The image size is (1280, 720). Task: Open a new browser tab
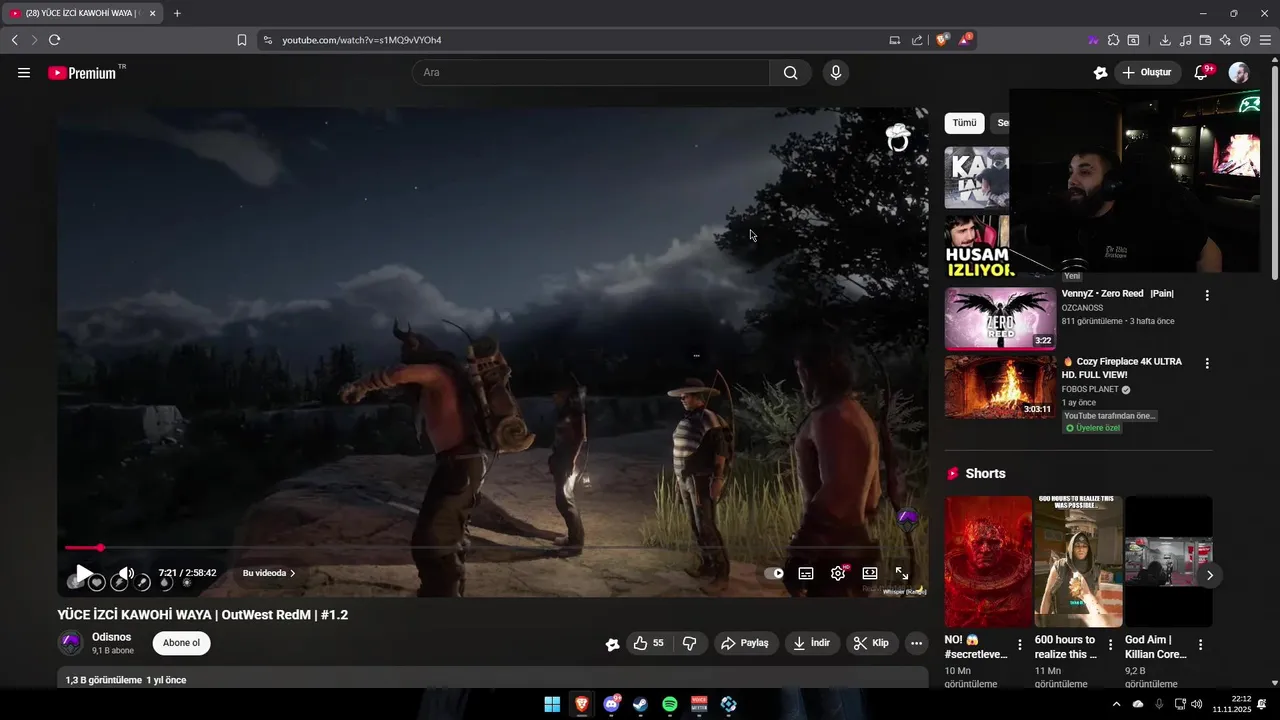coord(177,13)
